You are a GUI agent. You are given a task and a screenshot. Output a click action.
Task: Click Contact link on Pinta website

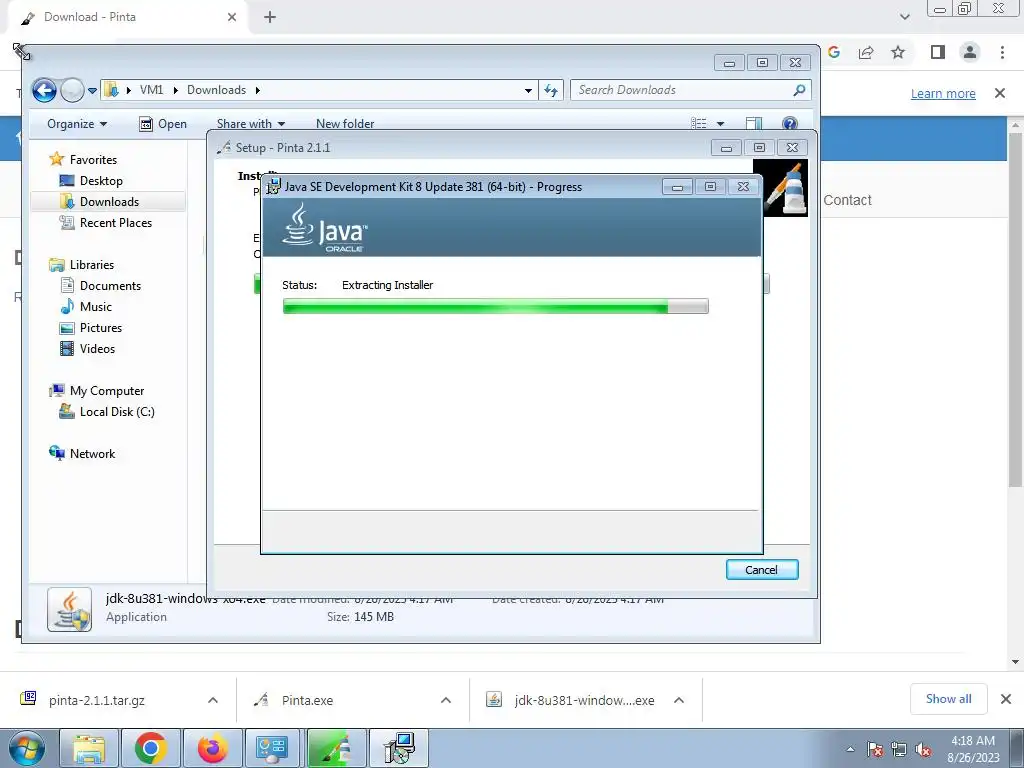coord(847,200)
